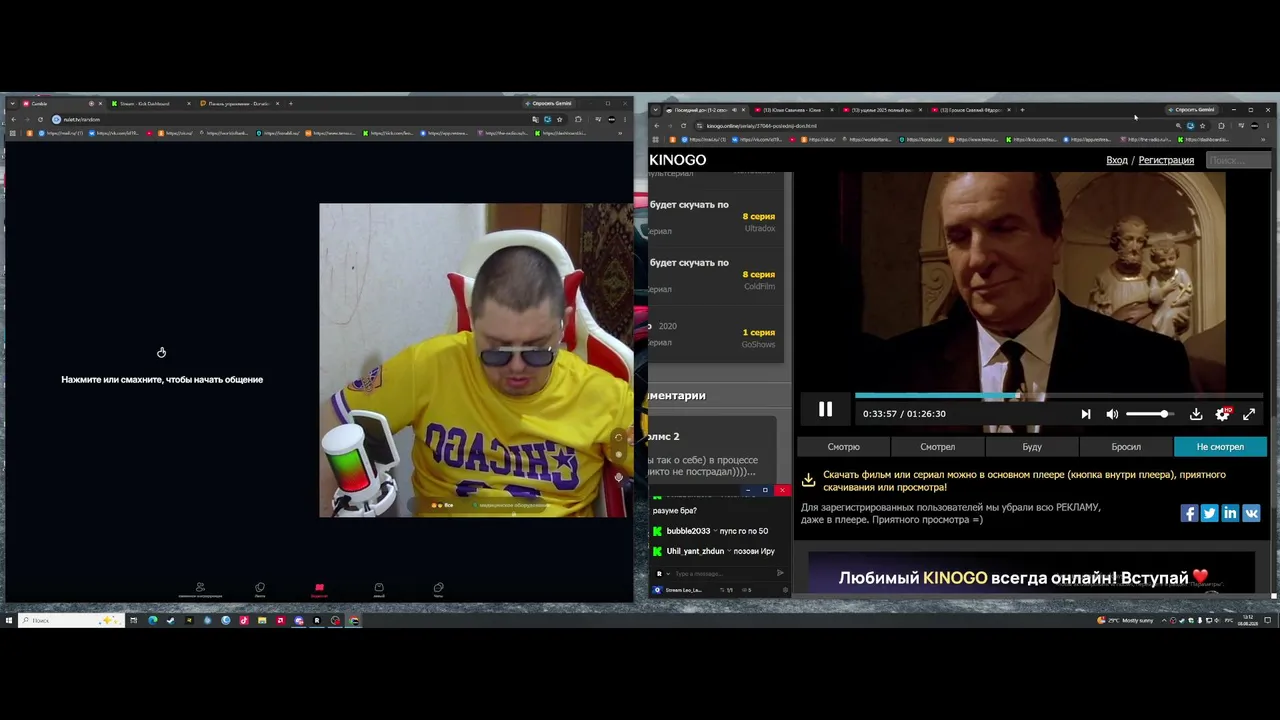
Task: Share the page on Facebook
Action: (x=1189, y=513)
